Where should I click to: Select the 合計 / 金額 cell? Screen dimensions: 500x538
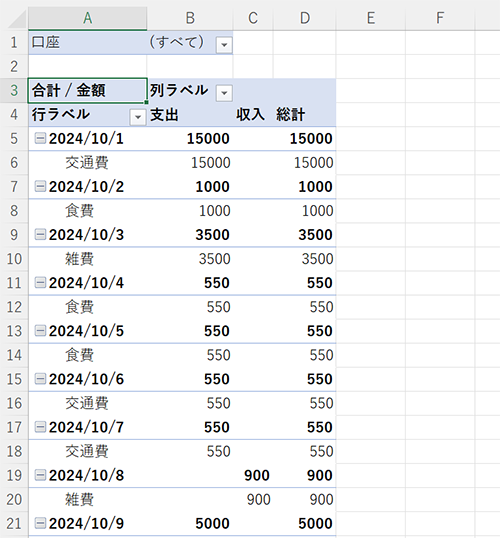pos(88,91)
